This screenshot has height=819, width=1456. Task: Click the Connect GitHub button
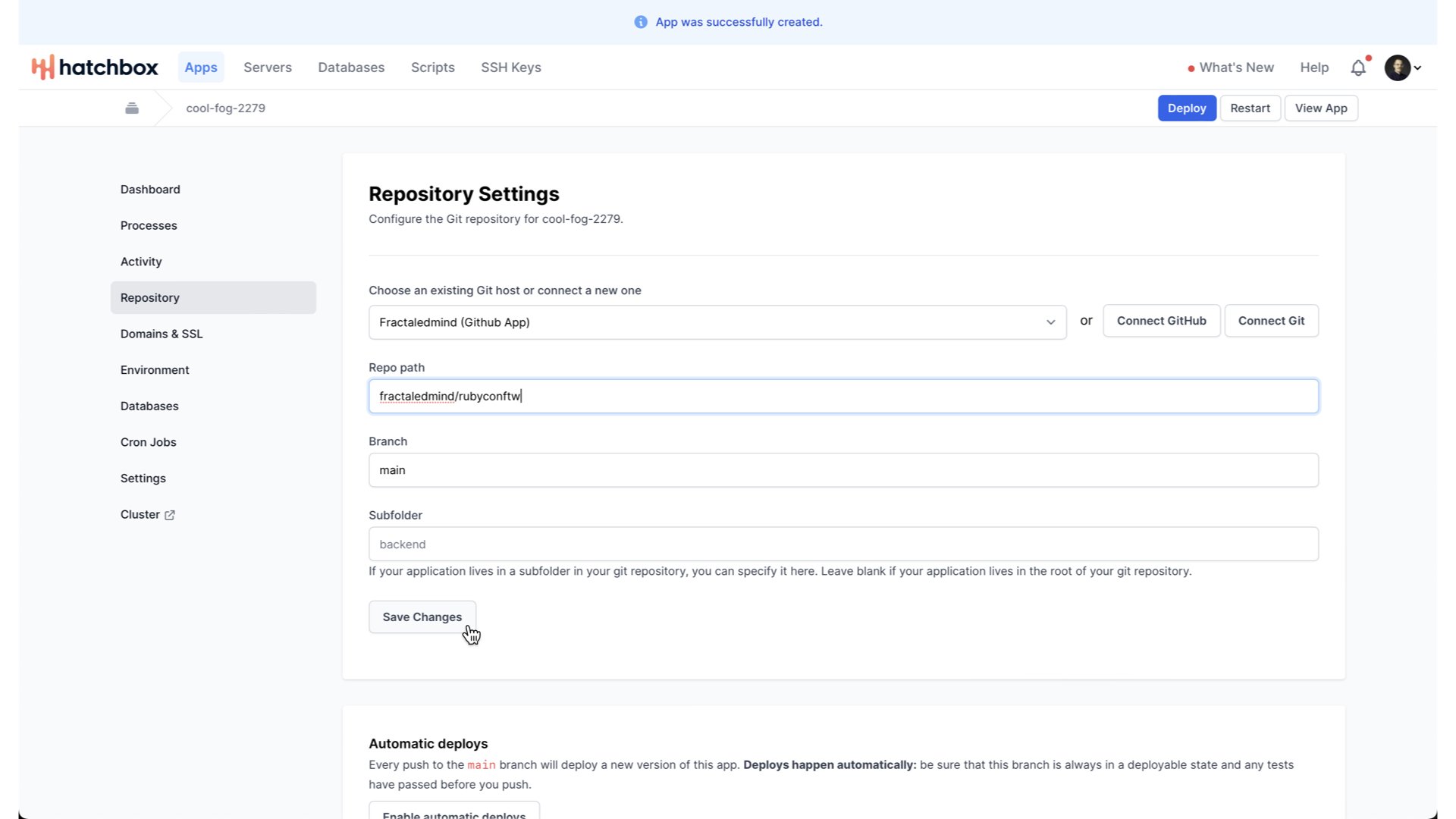pos(1161,321)
